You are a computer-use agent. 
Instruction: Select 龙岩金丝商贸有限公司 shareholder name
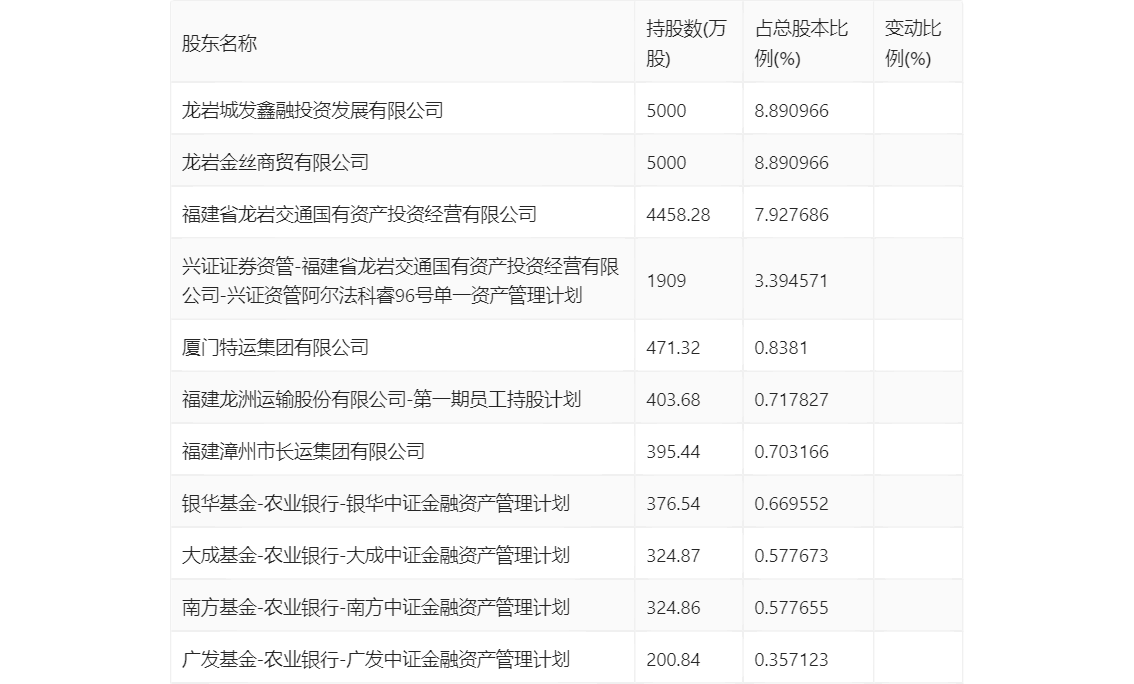275,162
